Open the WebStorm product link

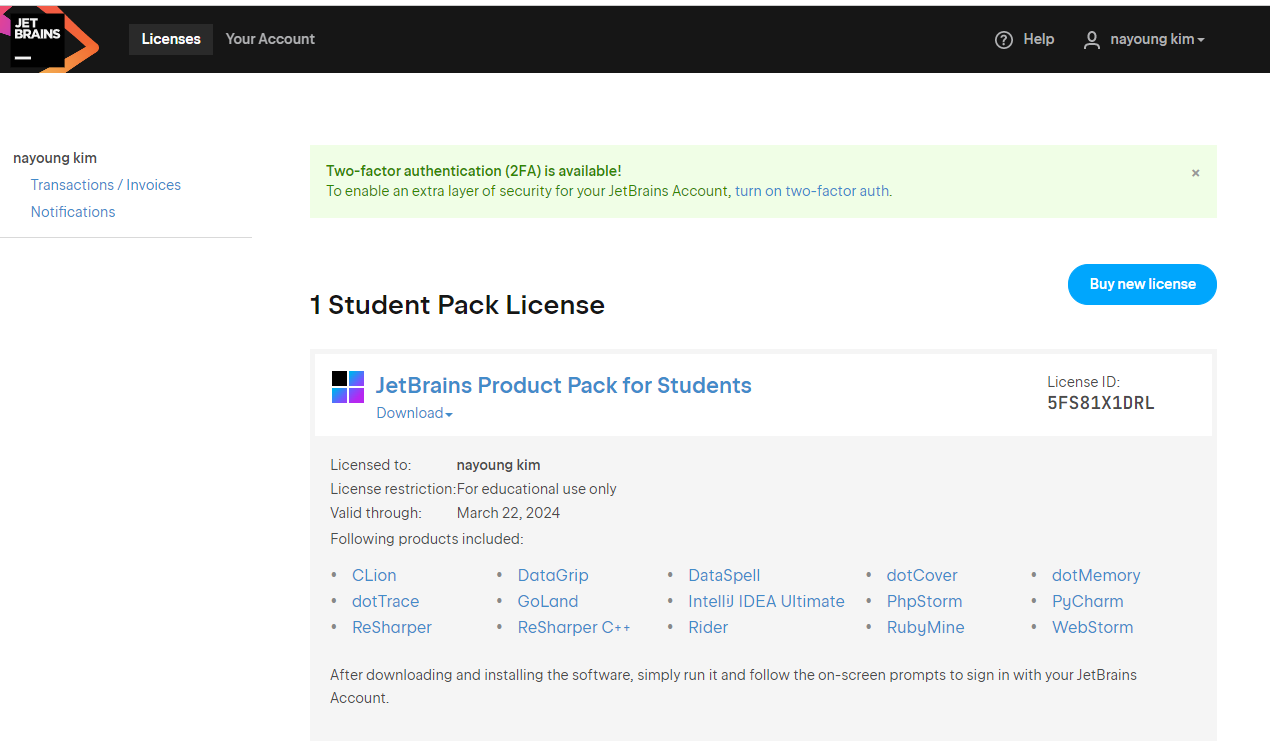[1093, 627]
